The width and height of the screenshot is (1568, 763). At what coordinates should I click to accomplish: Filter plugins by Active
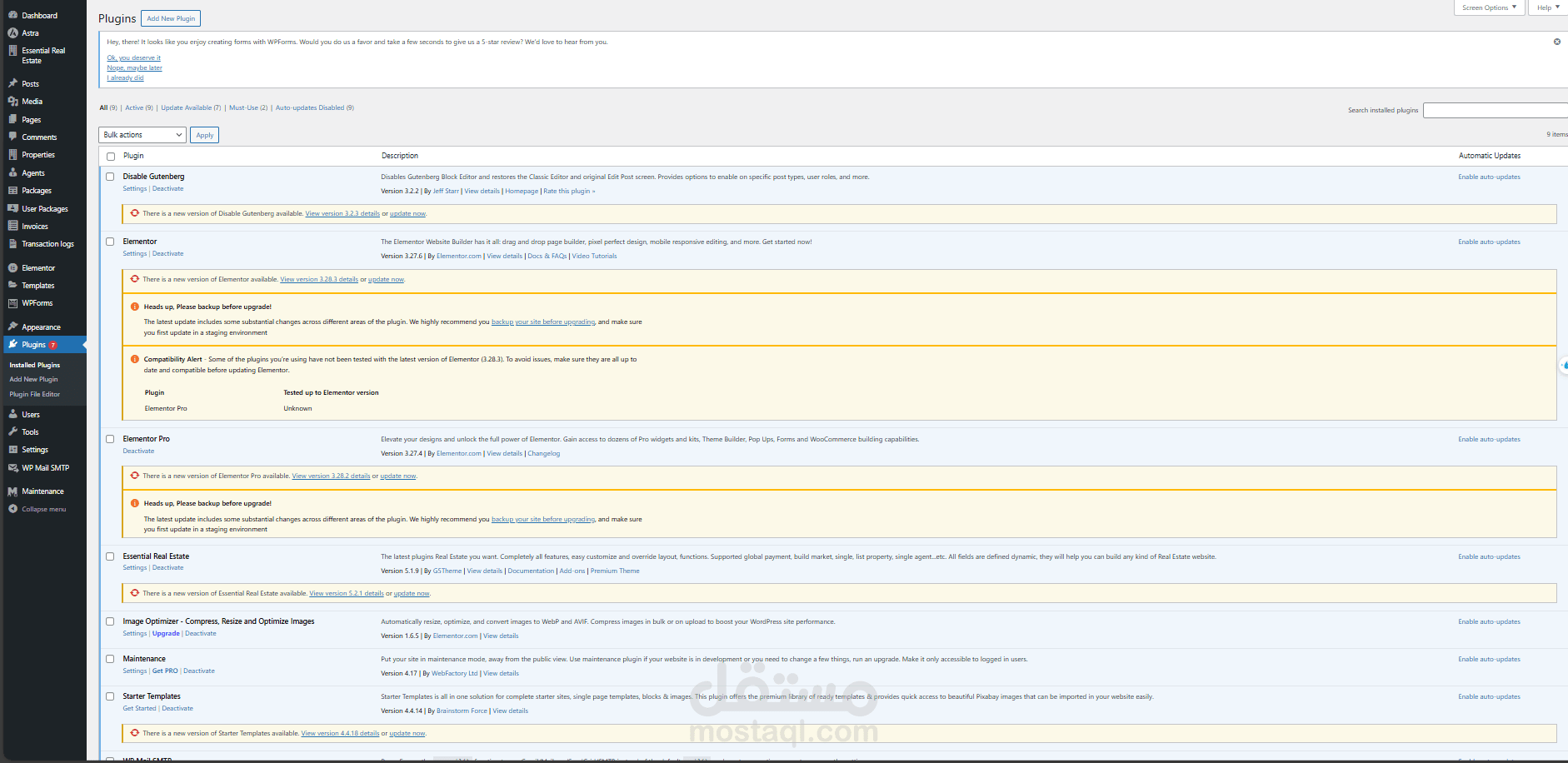[139, 107]
